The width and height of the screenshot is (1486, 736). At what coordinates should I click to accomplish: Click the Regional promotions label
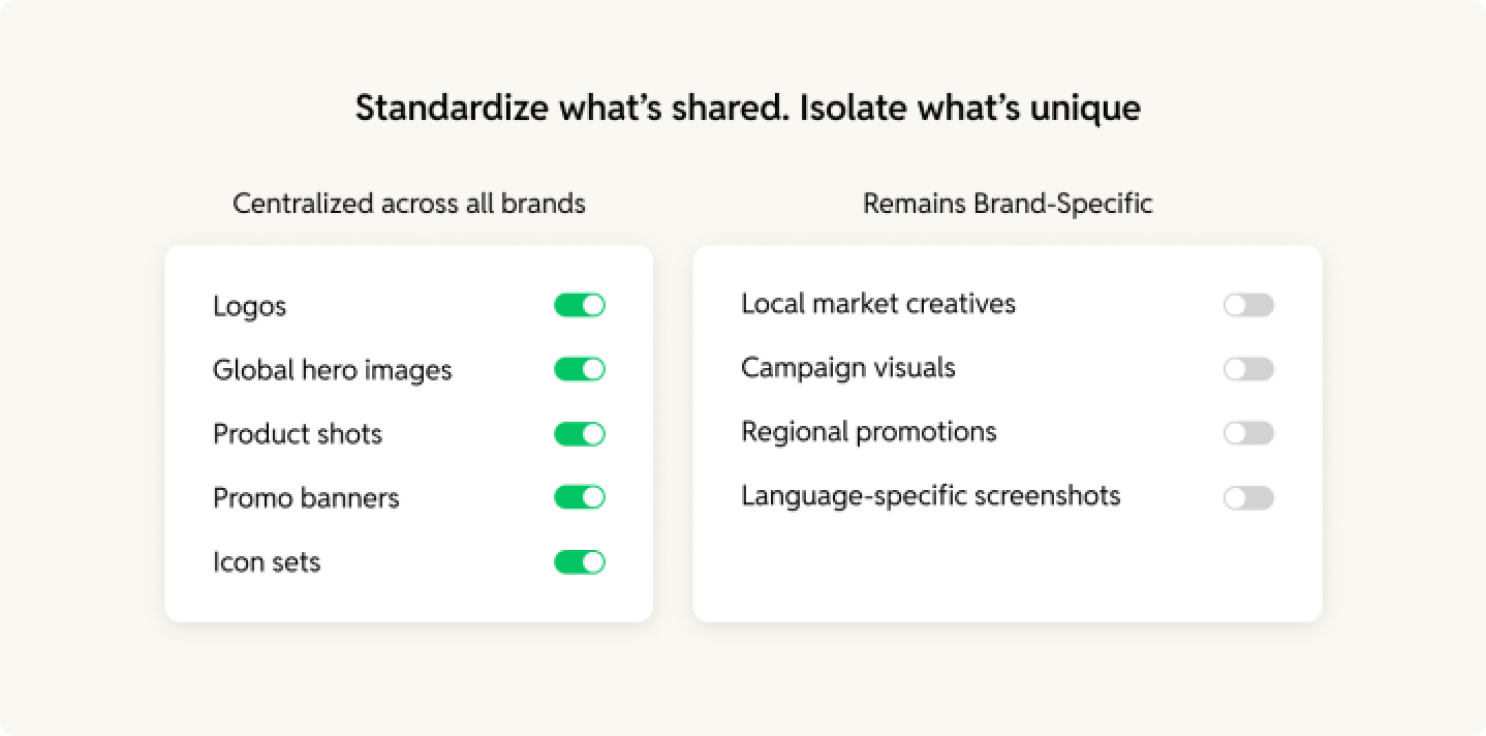(869, 432)
